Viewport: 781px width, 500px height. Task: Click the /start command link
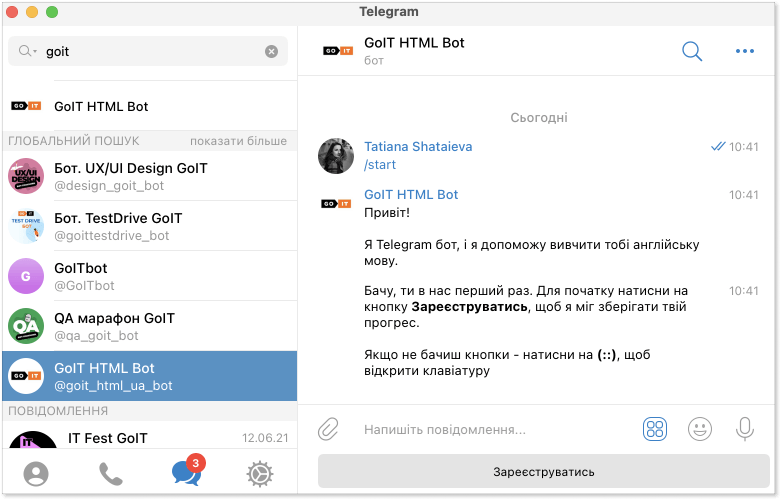click(380, 164)
